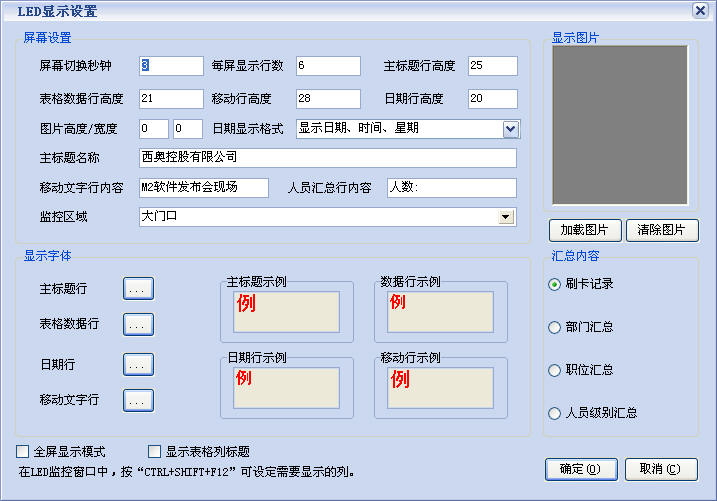Screen dimensions: 717x501
Task: Confirm settings with the OK button
Action: pos(580,469)
